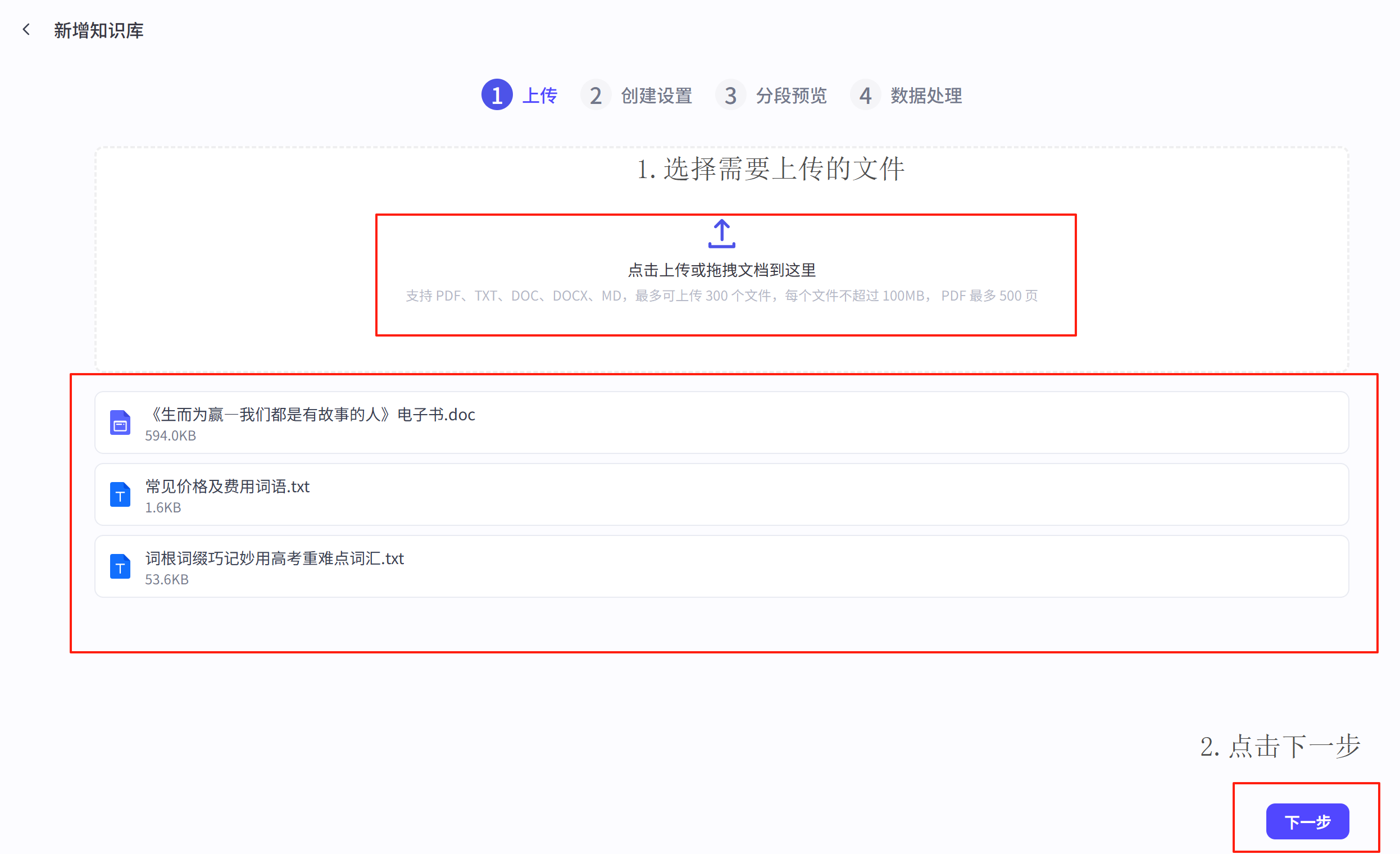Click the upload arrow icon
Viewport: 1400px width, 854px height.
pos(721,234)
